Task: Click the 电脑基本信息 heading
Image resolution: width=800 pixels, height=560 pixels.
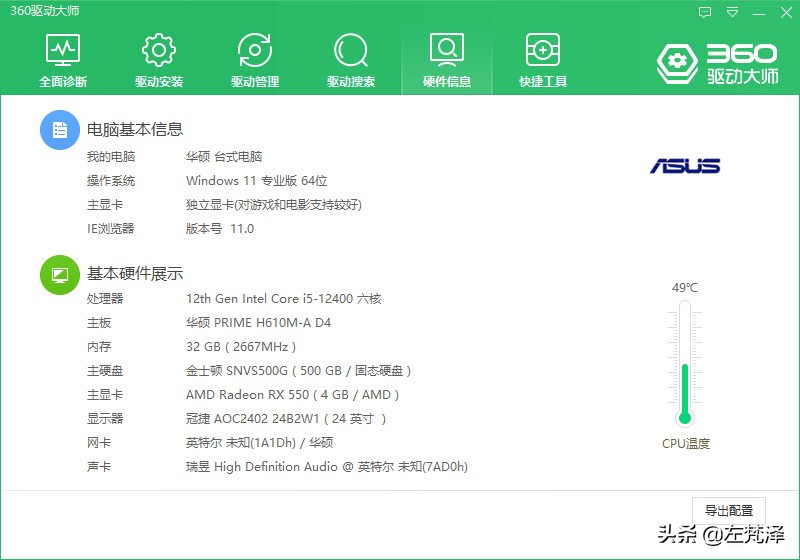Action: click(x=135, y=129)
